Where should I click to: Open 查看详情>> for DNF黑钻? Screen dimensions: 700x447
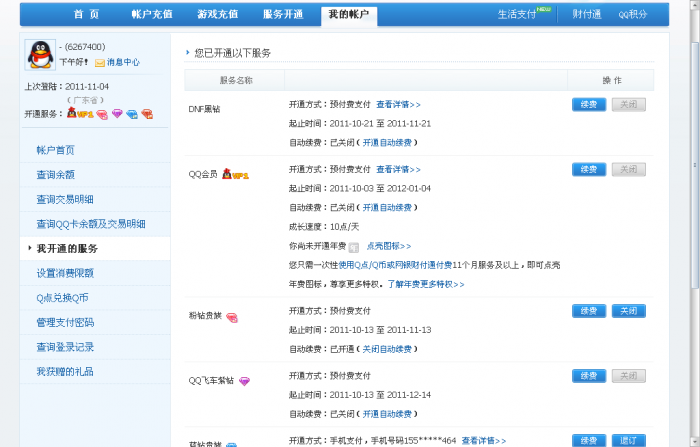coord(398,104)
